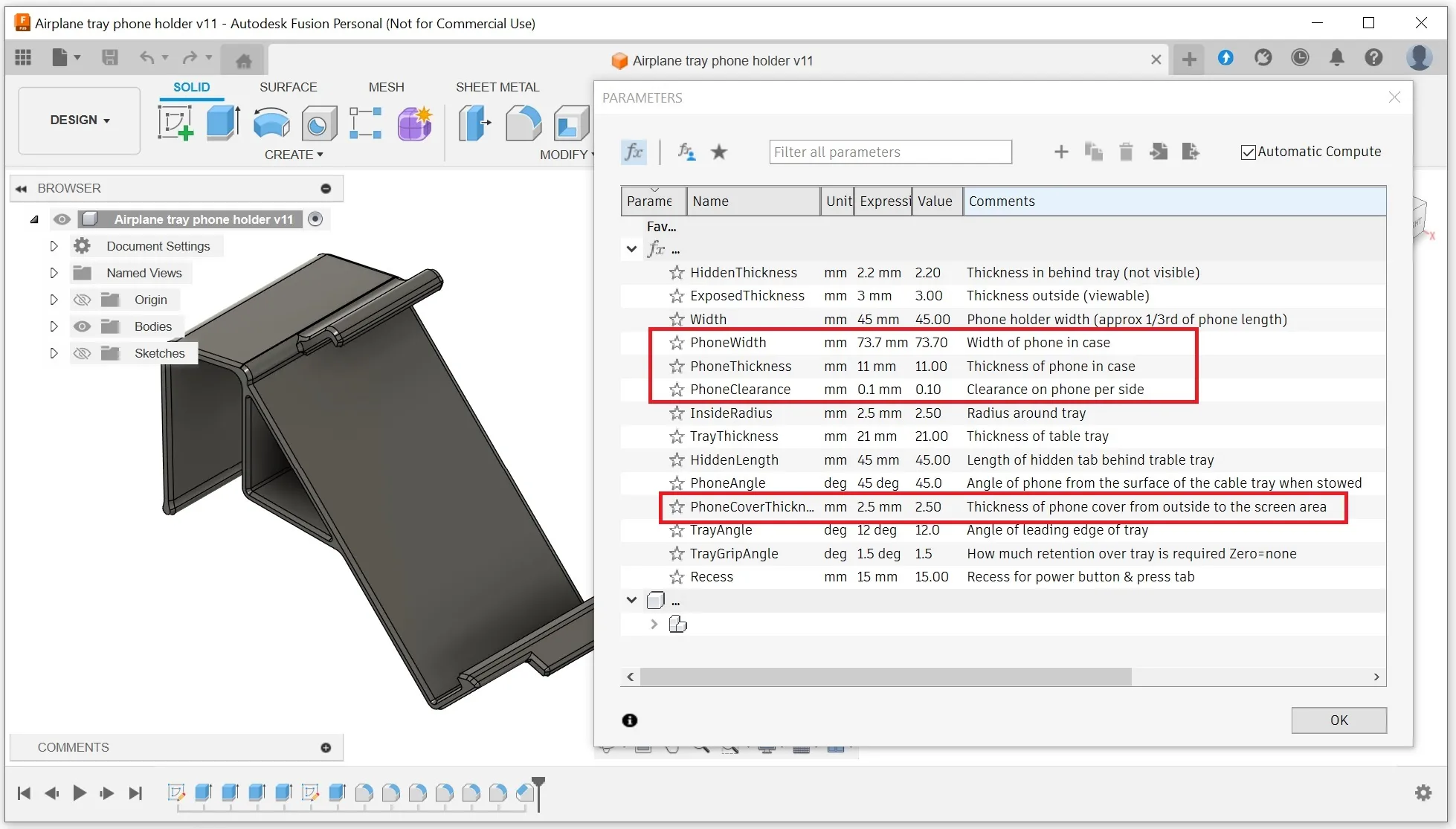Show the Sketches folder

(x=82, y=353)
